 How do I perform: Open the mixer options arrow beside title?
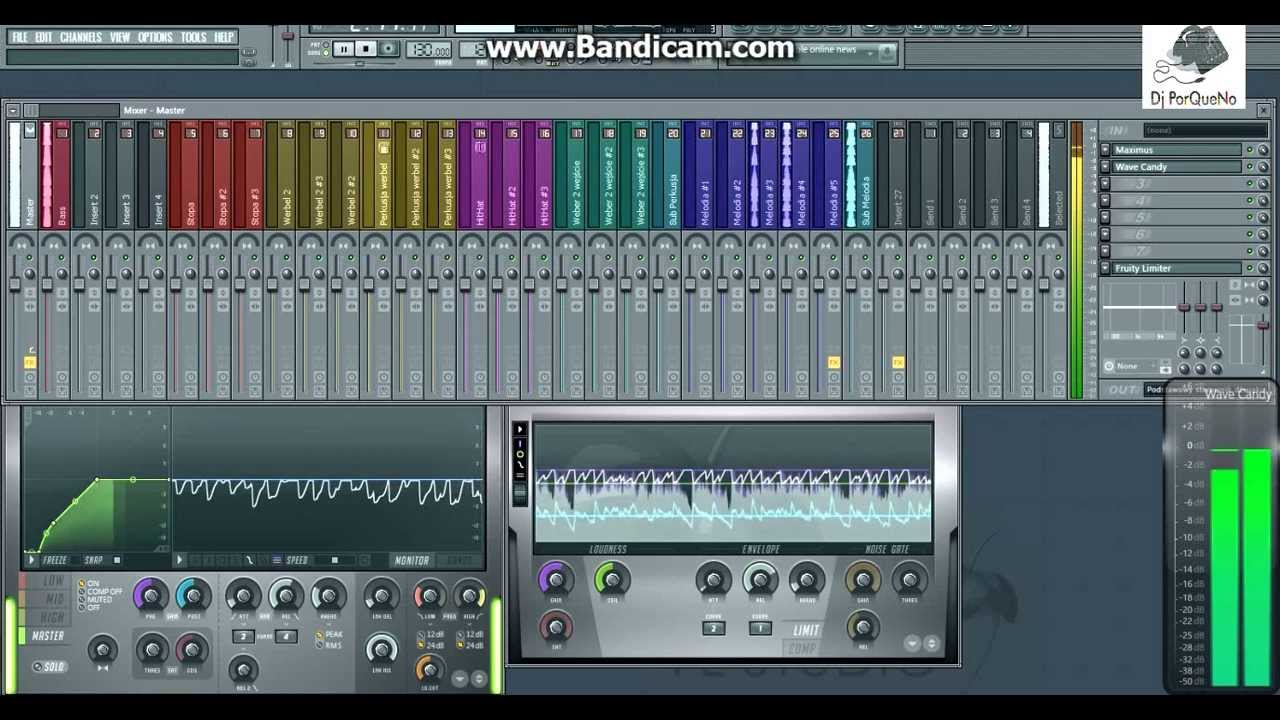point(13,110)
